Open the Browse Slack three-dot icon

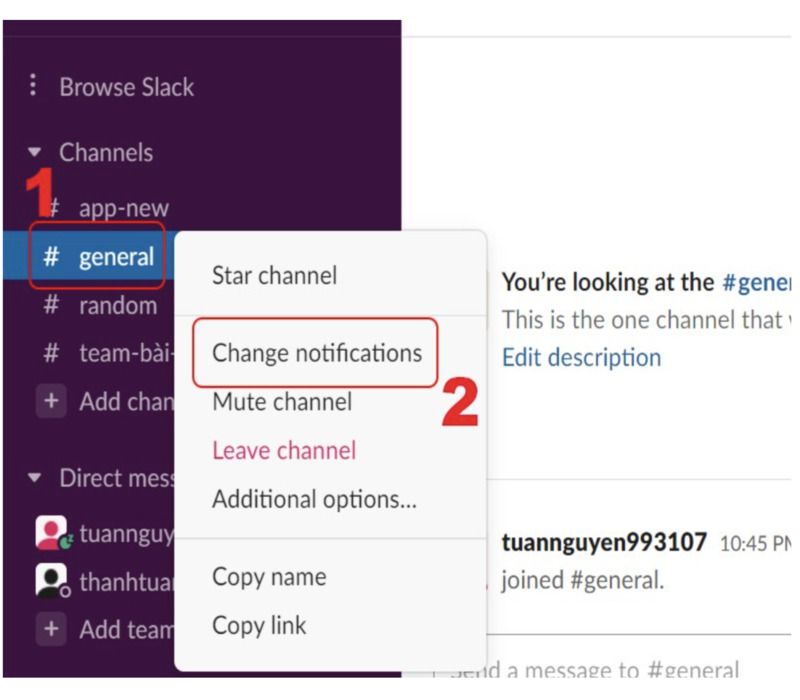[x=33, y=85]
